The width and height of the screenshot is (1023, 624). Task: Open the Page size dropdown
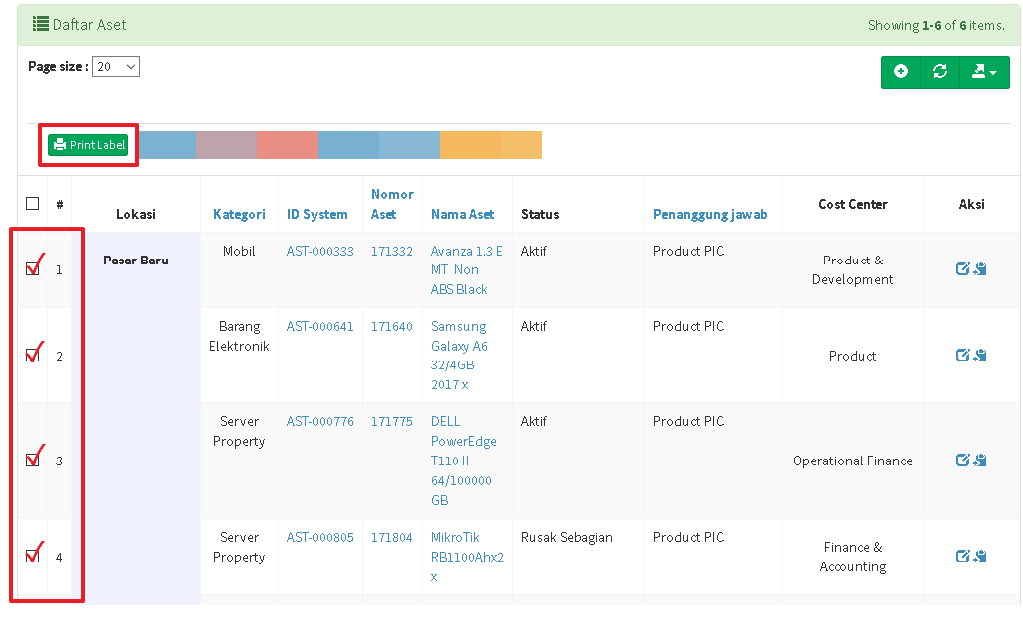116,67
